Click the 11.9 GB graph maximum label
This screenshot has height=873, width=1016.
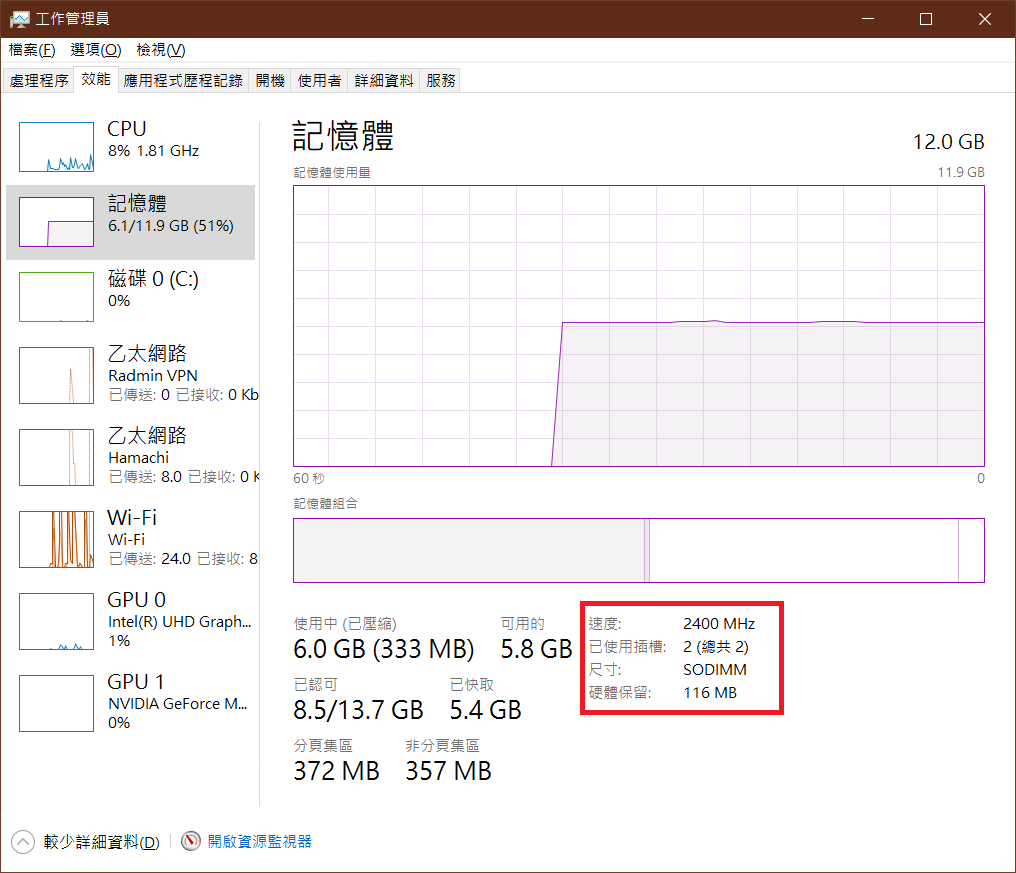(961, 172)
